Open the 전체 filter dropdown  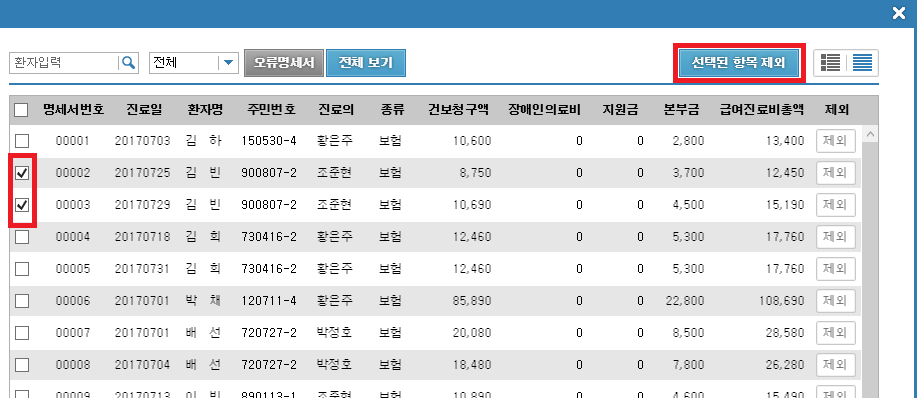(x=194, y=63)
